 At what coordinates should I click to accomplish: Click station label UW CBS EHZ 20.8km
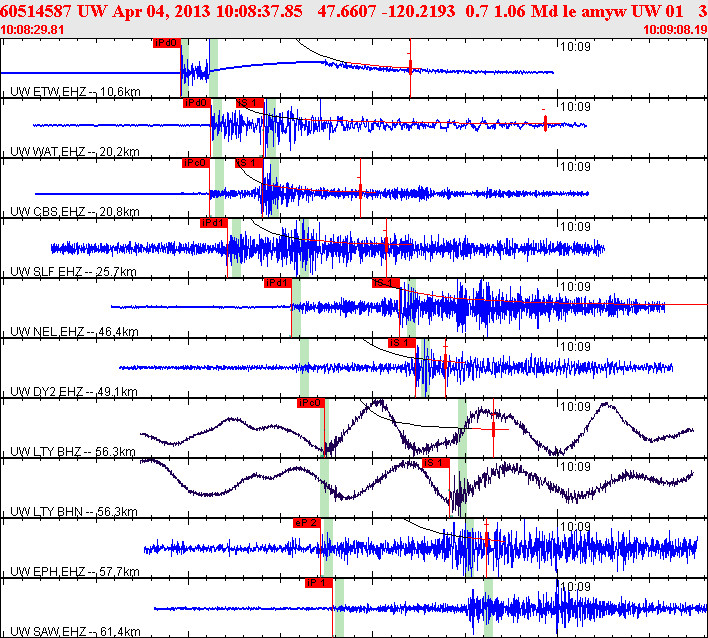pos(75,212)
